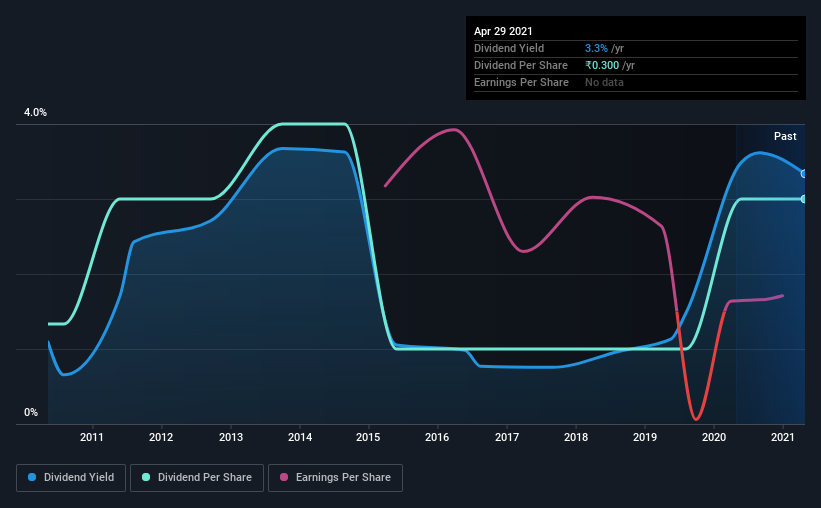Click the 2012 x-axis label
Screen dimensions: 821x508
[161, 437]
